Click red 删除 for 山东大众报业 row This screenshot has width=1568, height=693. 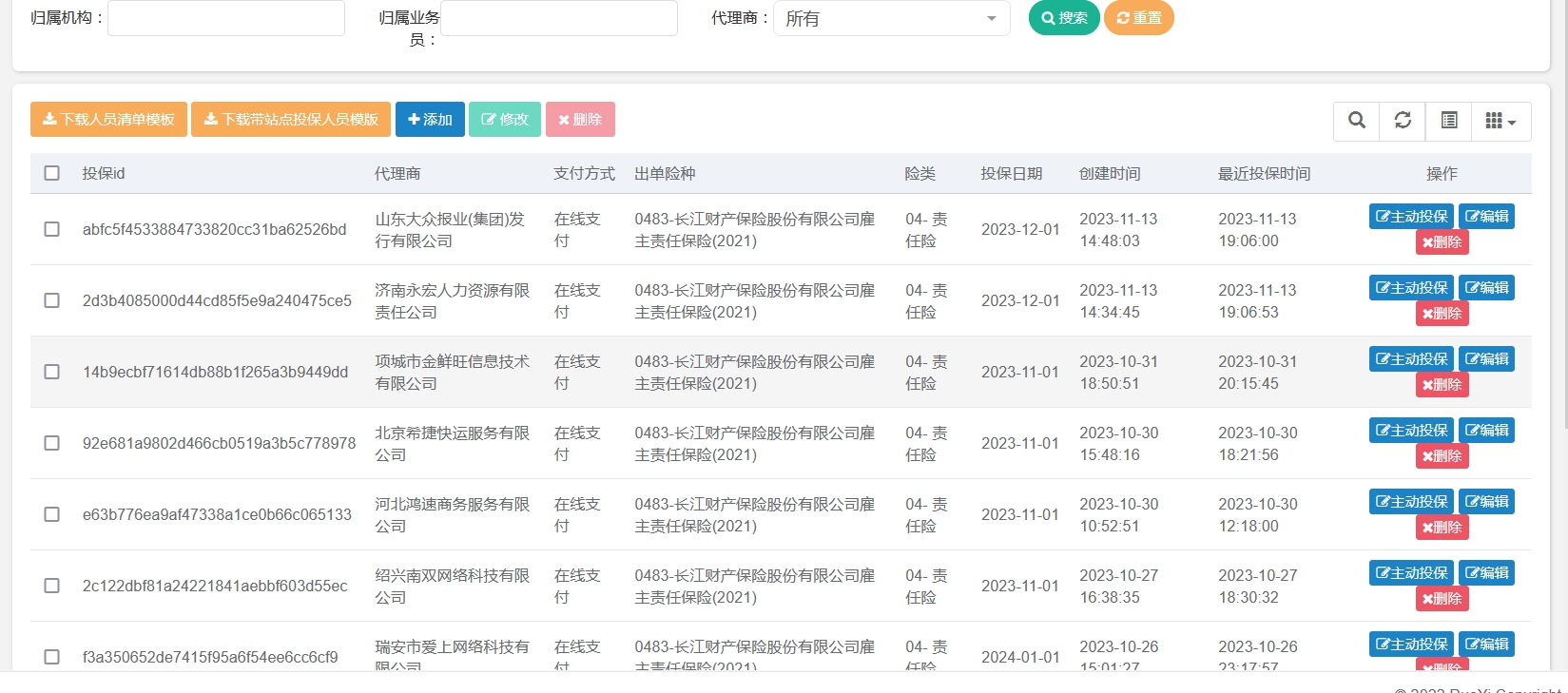point(1442,242)
